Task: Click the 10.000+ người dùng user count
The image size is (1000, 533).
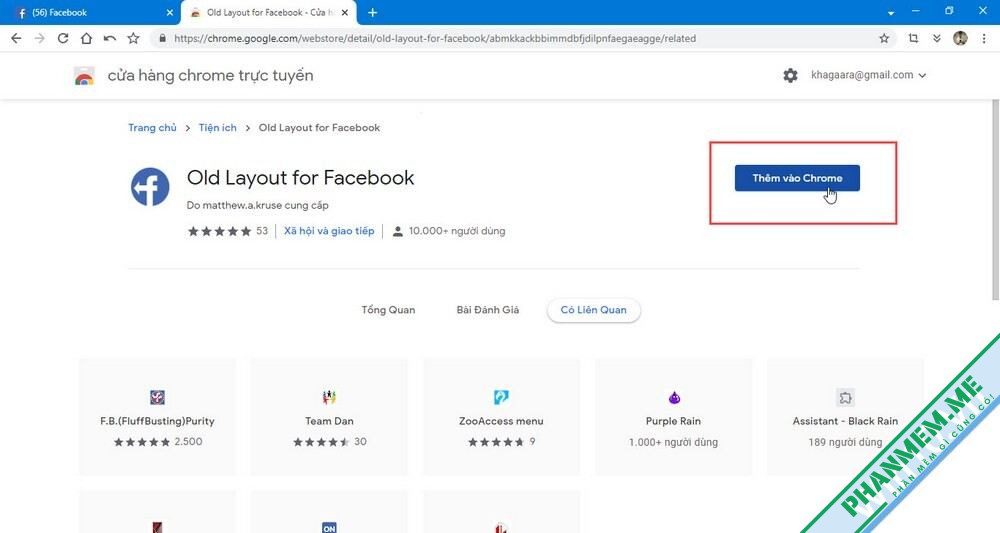Action: (x=457, y=231)
